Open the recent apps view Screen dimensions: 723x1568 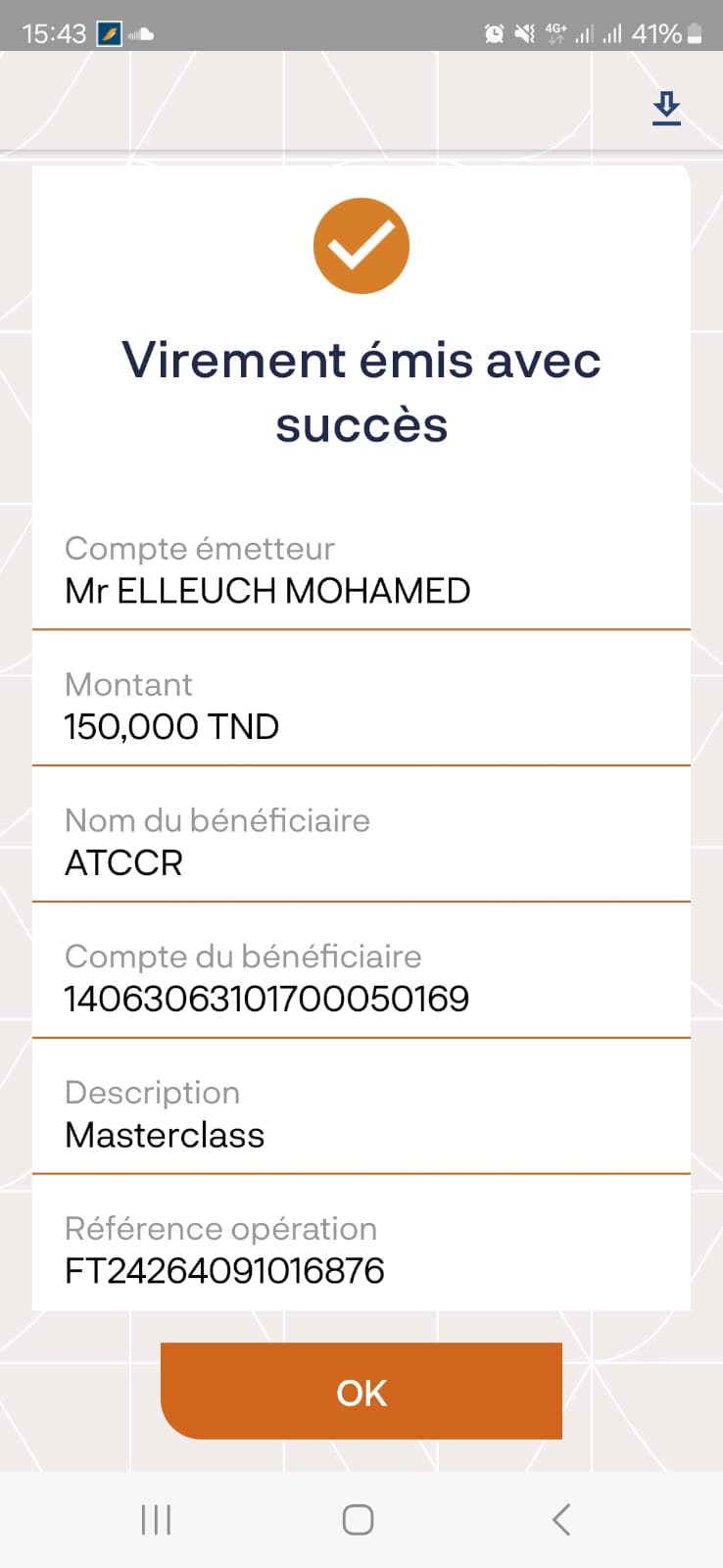(x=156, y=1520)
